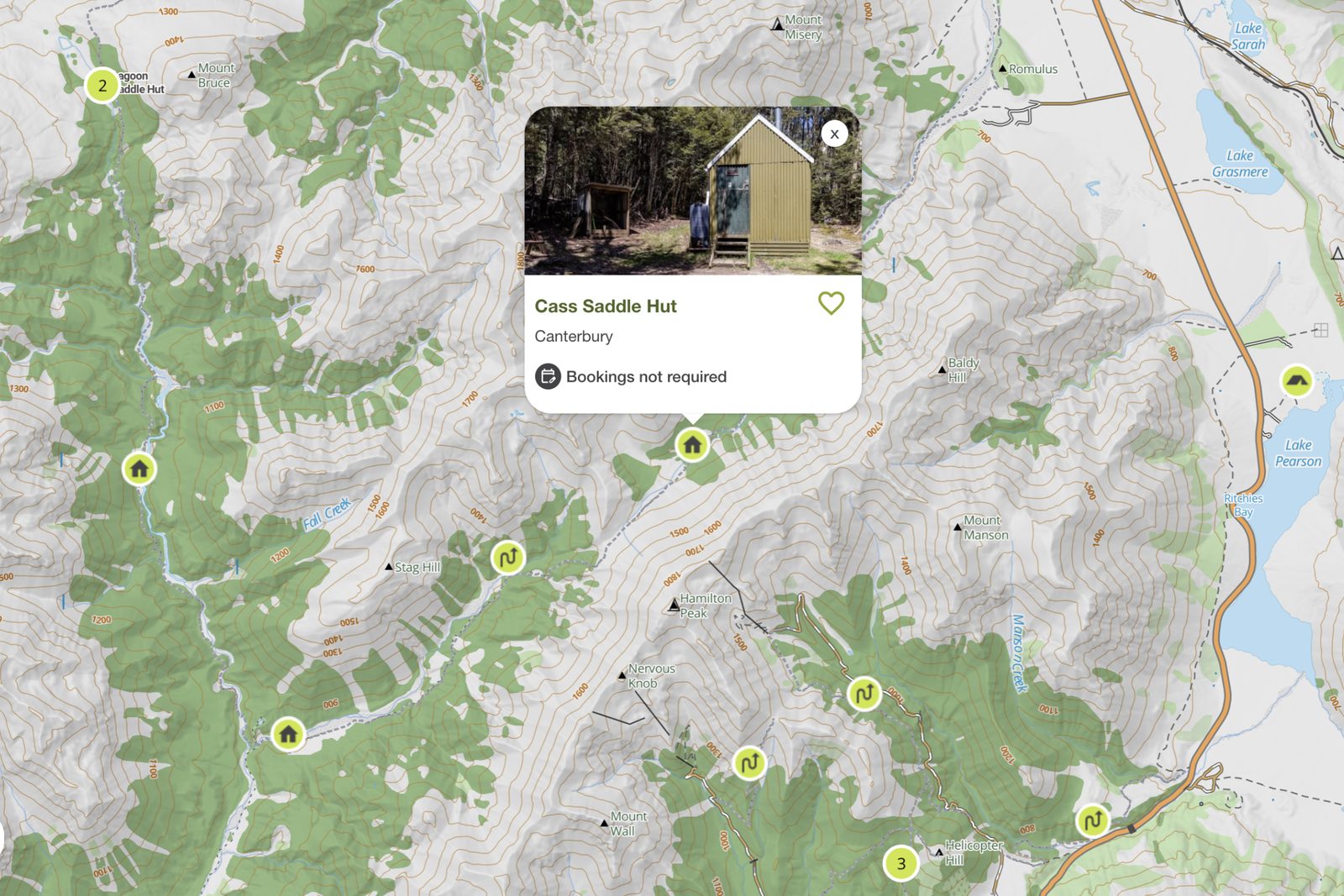Click the Fall Creek map label
Image resolution: width=1344 pixels, height=896 pixels.
[327, 513]
